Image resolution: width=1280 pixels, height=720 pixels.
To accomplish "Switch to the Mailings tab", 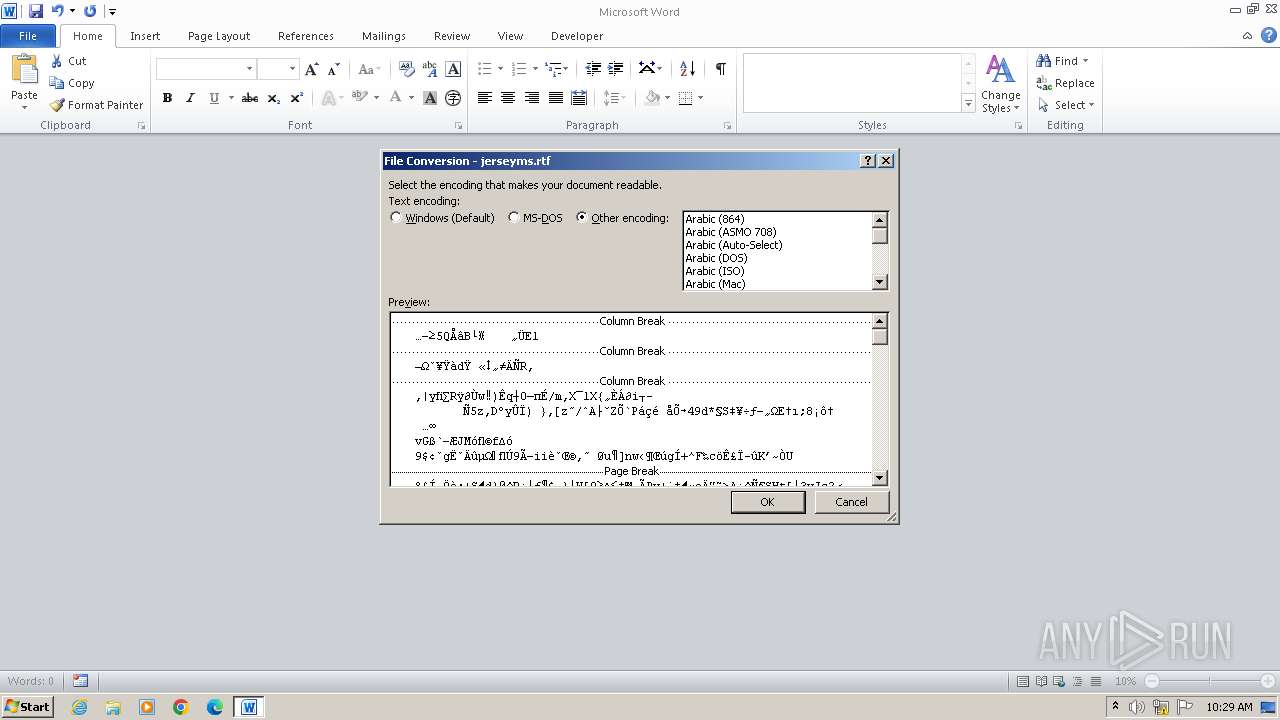I will tap(384, 36).
